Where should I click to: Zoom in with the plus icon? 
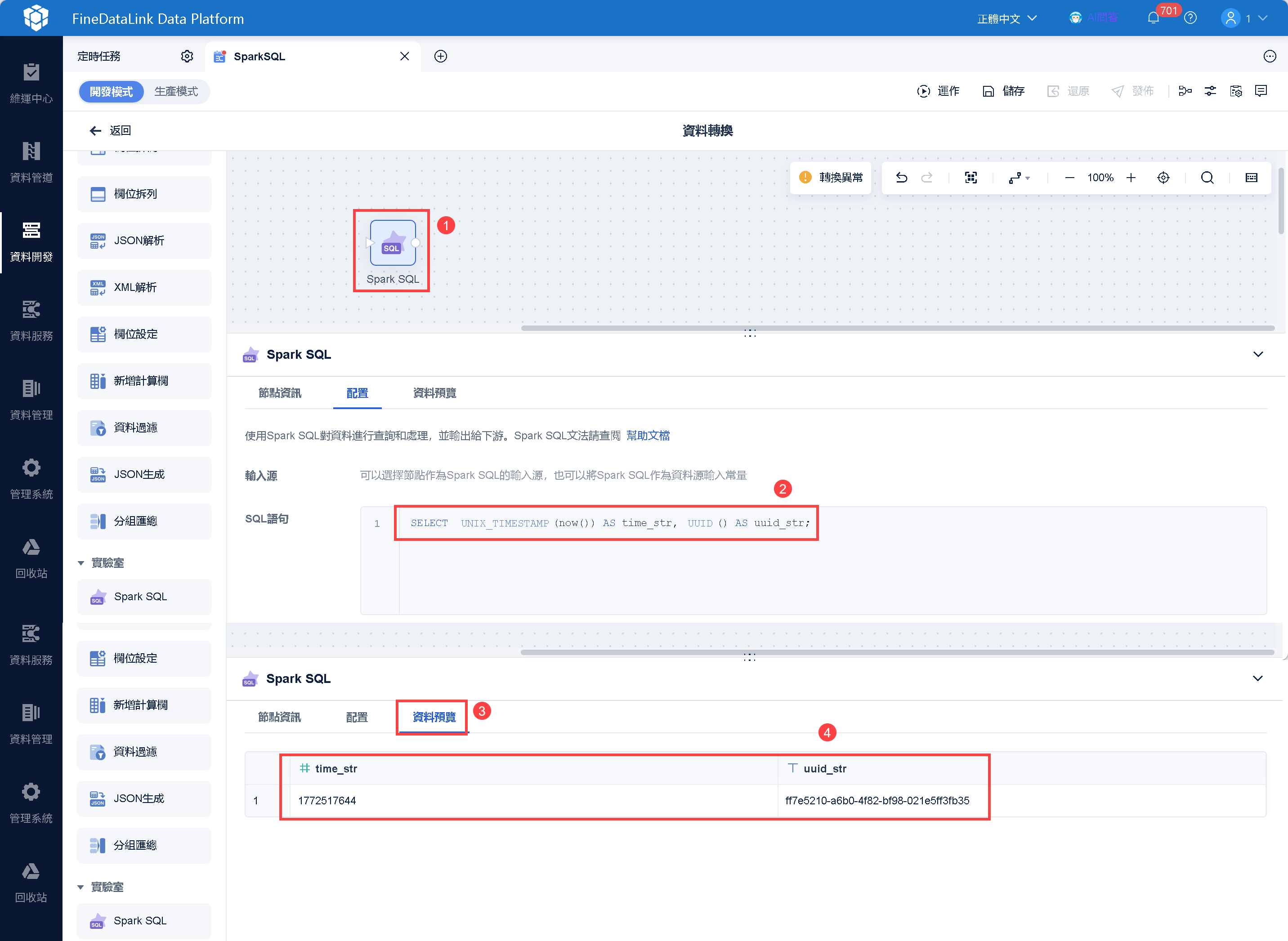pyautogui.click(x=1131, y=178)
